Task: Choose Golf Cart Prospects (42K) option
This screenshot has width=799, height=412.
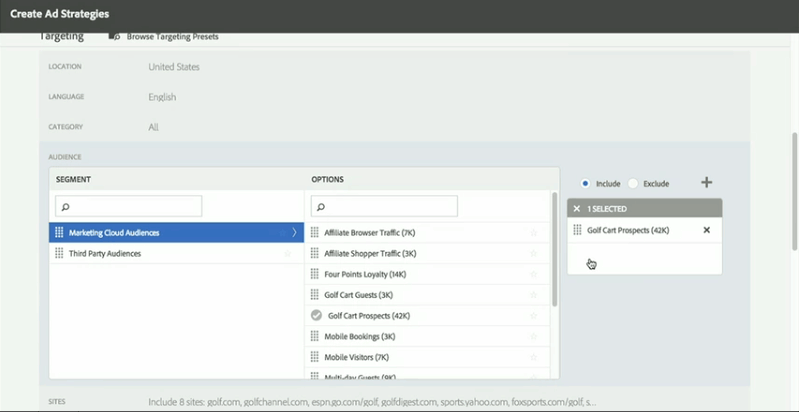Action: pyautogui.click(x=427, y=316)
